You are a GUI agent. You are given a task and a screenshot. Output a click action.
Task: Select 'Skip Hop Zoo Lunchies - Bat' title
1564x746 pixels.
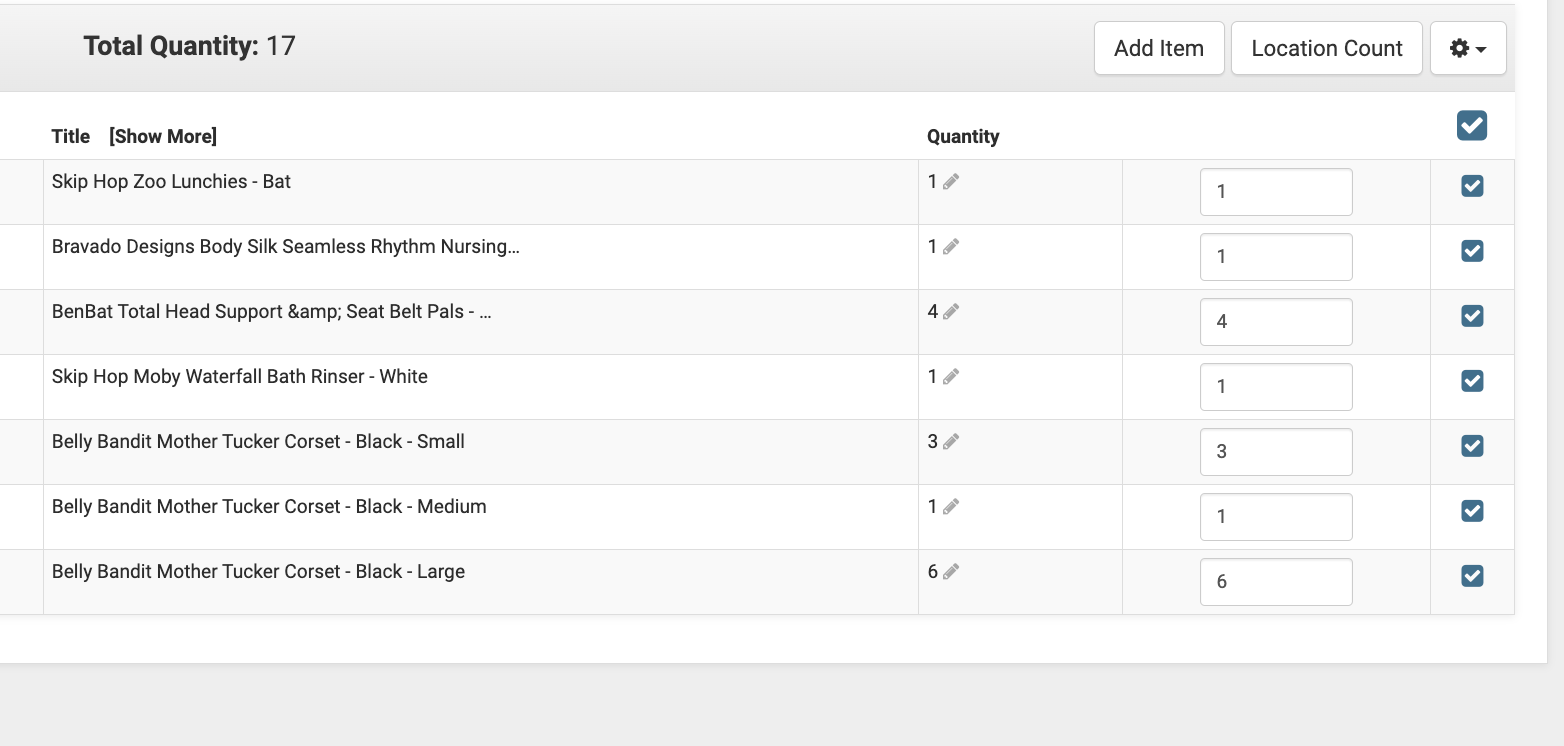tap(171, 182)
